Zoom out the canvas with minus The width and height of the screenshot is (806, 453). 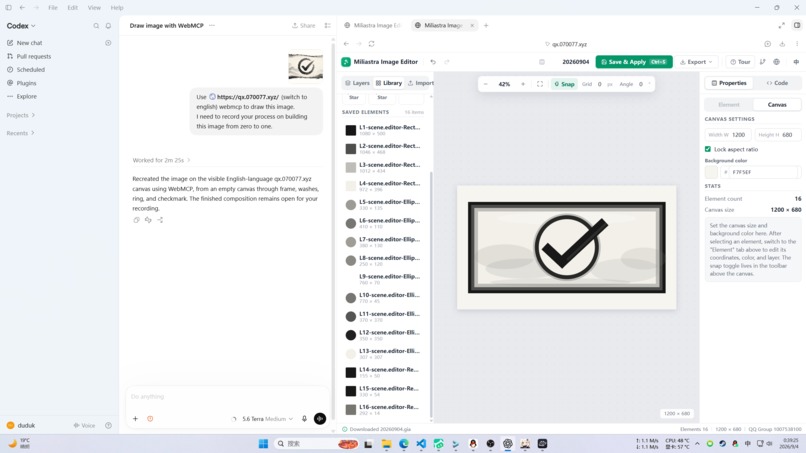pyautogui.click(x=486, y=84)
